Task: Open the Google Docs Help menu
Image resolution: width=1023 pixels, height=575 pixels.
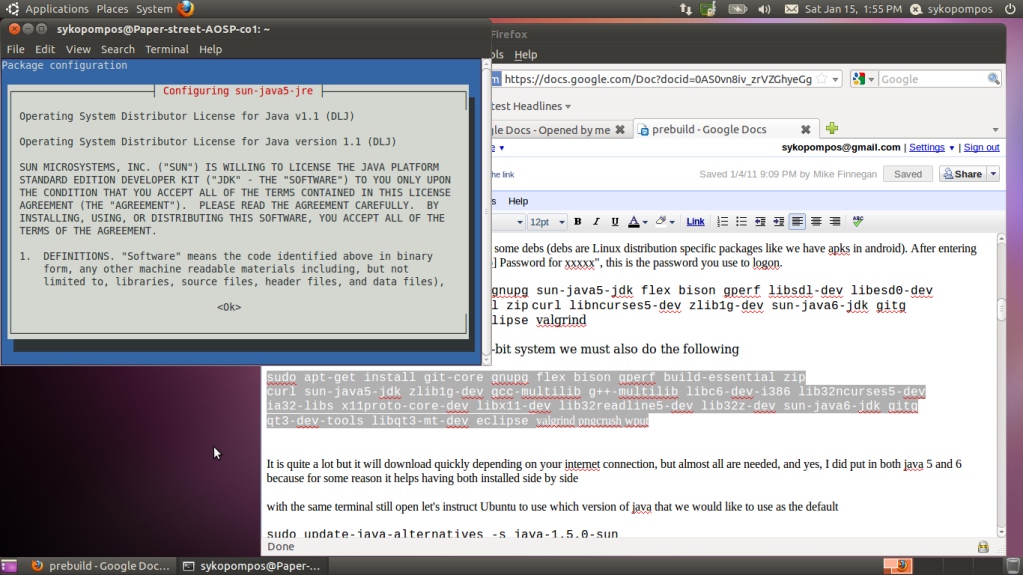Action: (x=518, y=201)
